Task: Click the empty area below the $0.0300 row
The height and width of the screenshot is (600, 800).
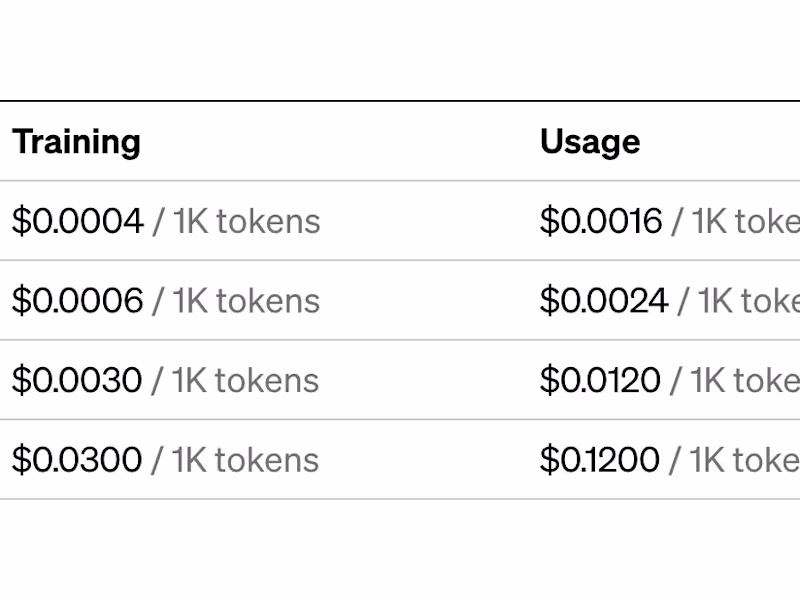Action: (400, 550)
